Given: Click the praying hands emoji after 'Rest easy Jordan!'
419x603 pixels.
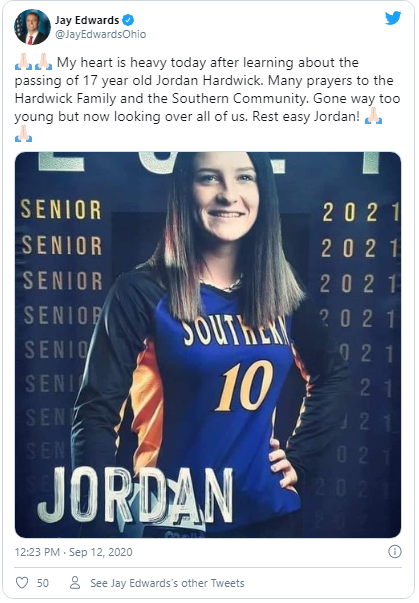Looking at the screenshot, I should [374, 116].
